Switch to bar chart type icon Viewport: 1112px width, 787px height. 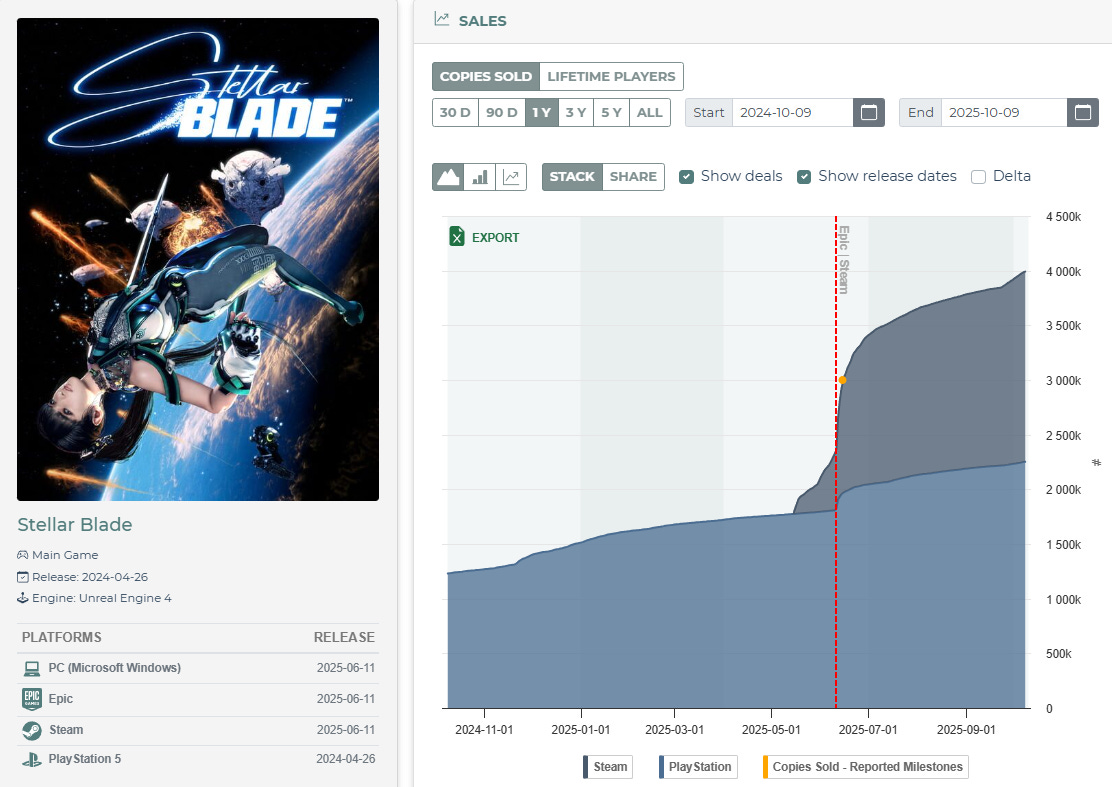480,177
